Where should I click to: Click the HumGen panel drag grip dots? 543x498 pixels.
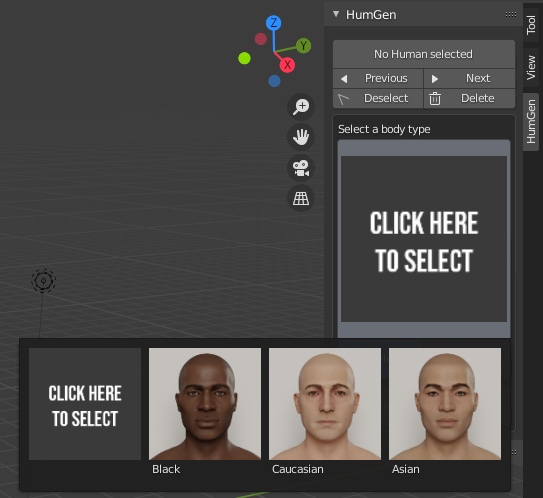511,14
